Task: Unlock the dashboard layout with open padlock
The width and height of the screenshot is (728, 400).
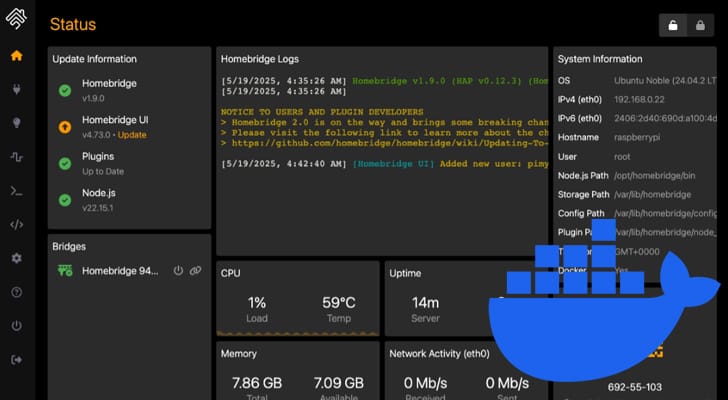Action: click(x=673, y=26)
